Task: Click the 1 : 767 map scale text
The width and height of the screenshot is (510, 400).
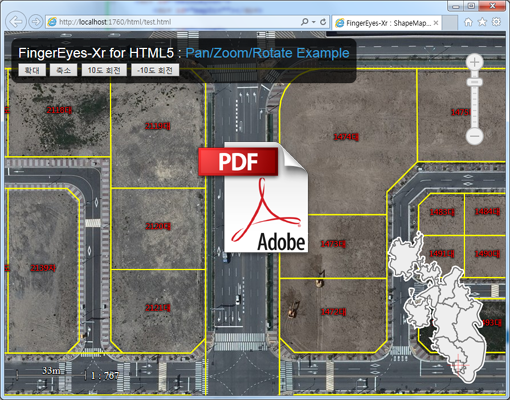Action: pyautogui.click(x=105, y=376)
